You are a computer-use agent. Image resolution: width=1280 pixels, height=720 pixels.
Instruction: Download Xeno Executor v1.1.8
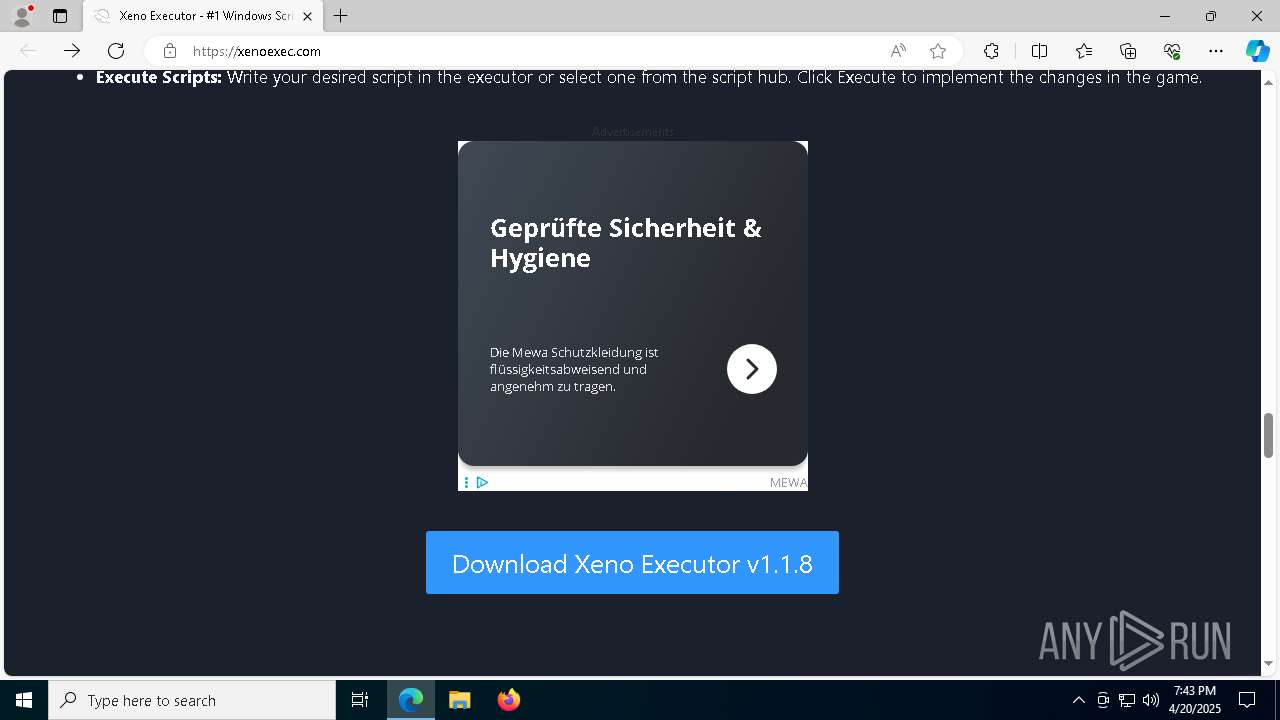click(632, 563)
